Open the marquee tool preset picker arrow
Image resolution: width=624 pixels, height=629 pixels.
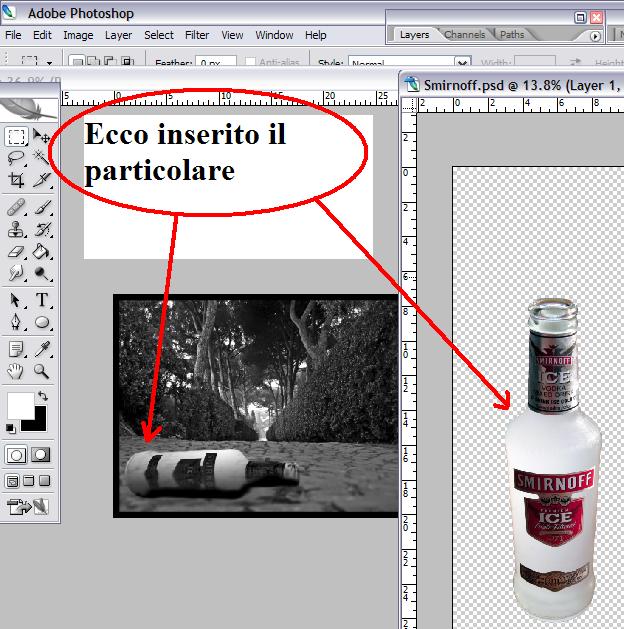click(49, 63)
